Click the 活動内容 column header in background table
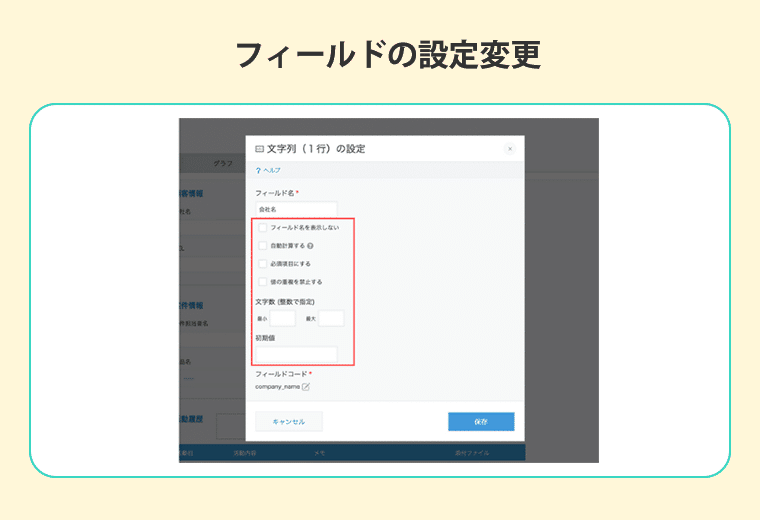This screenshot has height=520, width=760. pyautogui.click(x=245, y=453)
